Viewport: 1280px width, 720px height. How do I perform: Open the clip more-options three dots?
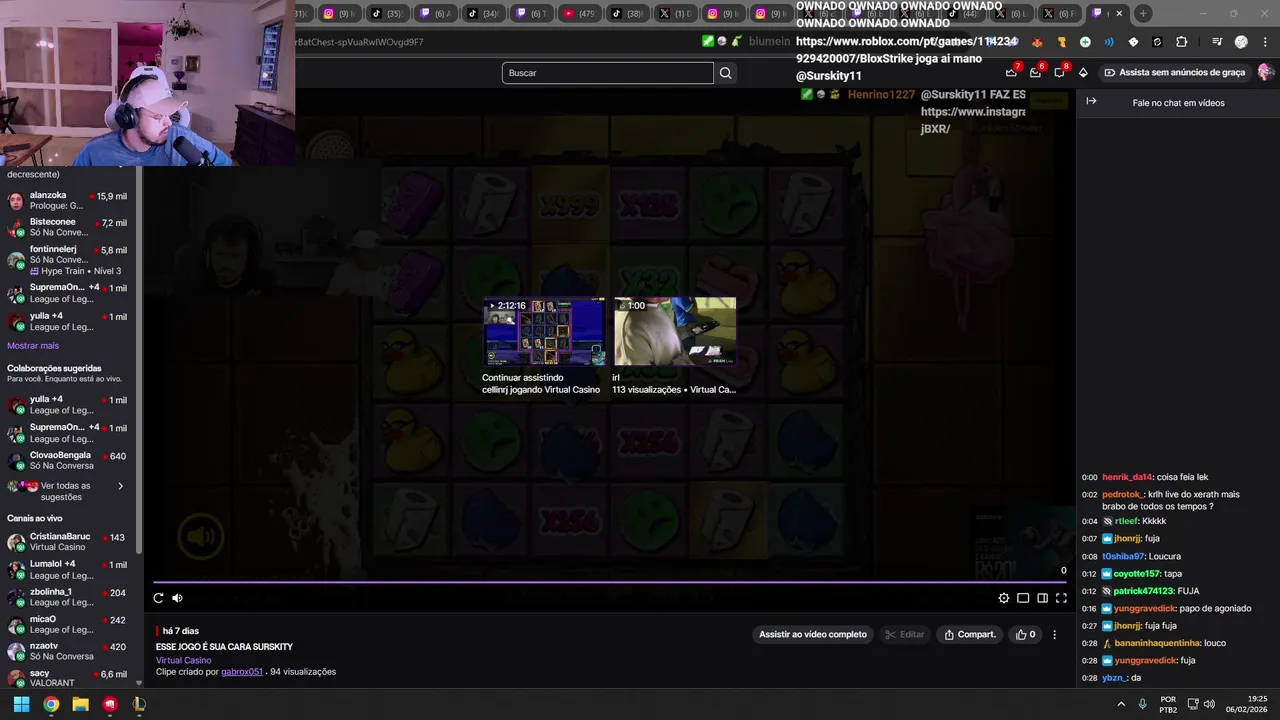1054,634
